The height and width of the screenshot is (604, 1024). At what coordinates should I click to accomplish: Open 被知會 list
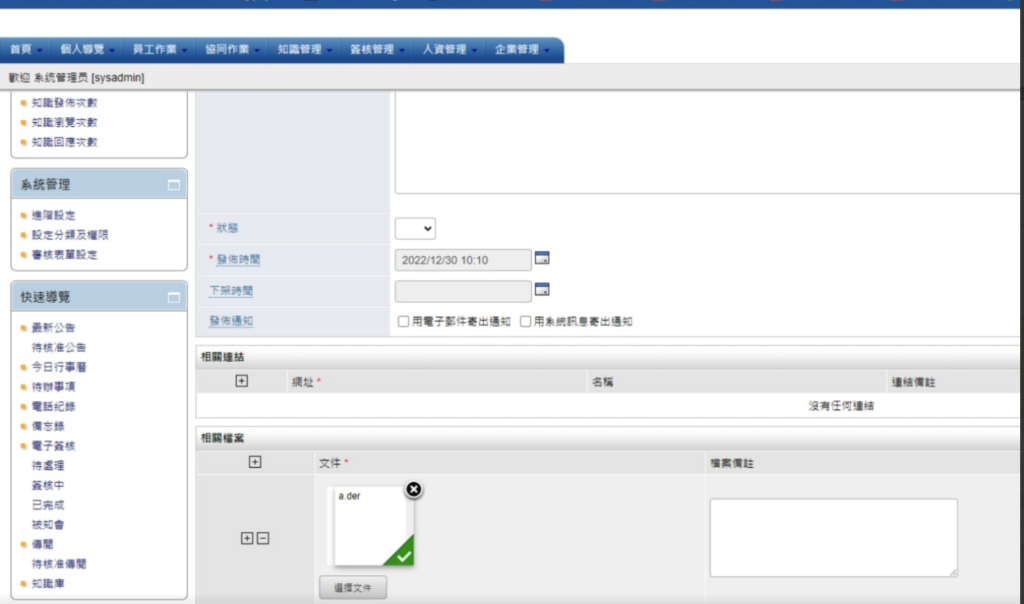(x=48, y=524)
